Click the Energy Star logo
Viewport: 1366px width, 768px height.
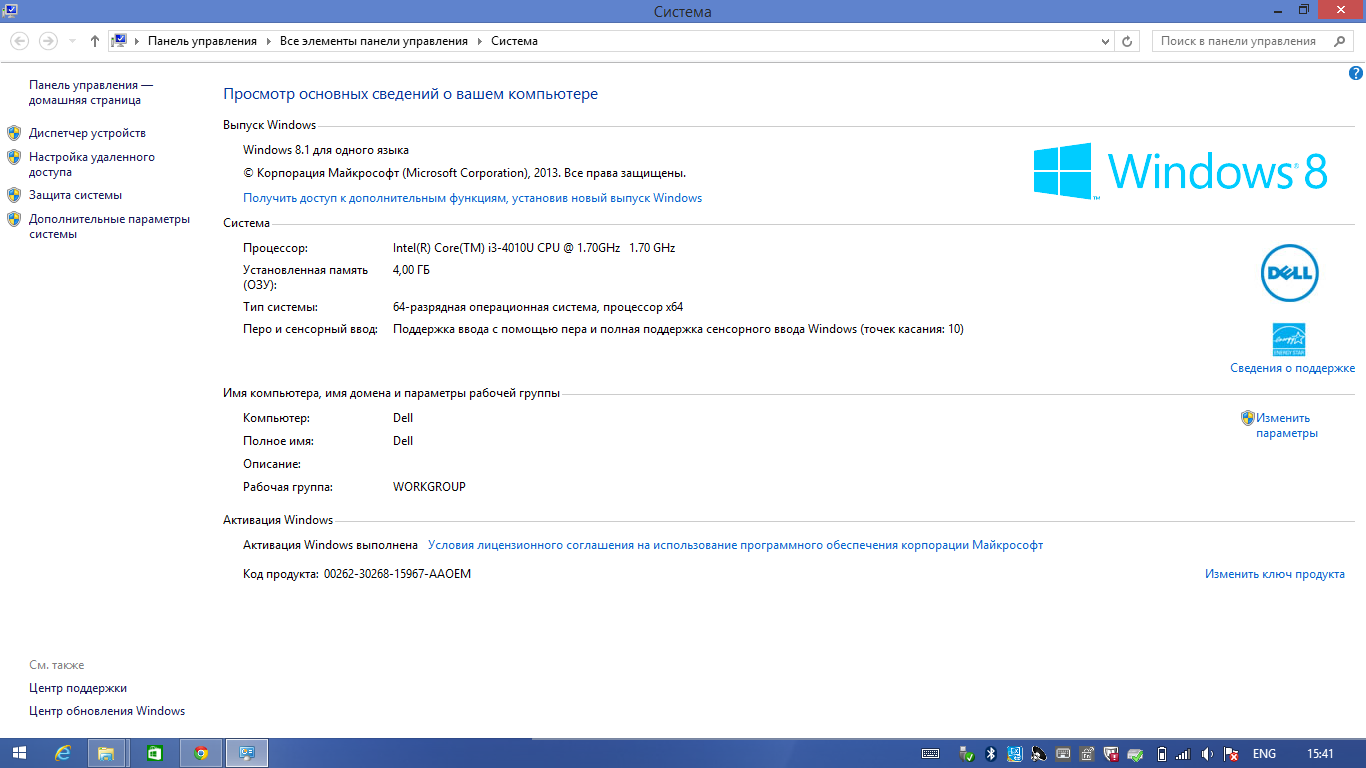(x=1289, y=339)
